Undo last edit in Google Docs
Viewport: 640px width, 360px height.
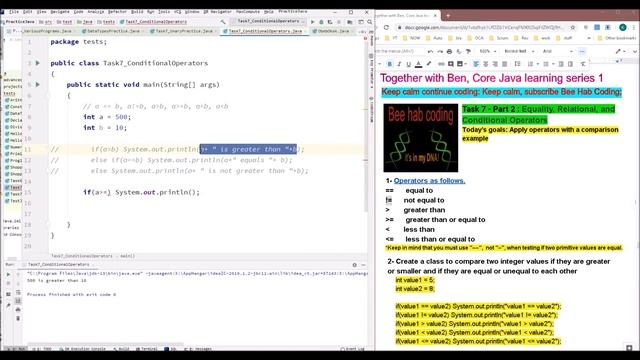pyautogui.click(x=430, y=51)
